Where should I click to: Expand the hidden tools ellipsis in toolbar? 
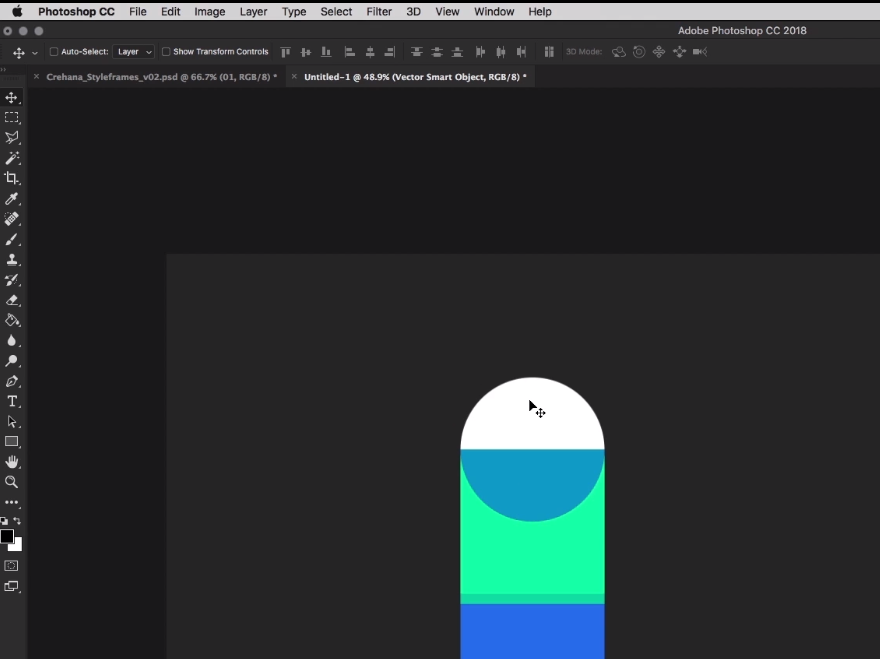[x=13, y=501]
